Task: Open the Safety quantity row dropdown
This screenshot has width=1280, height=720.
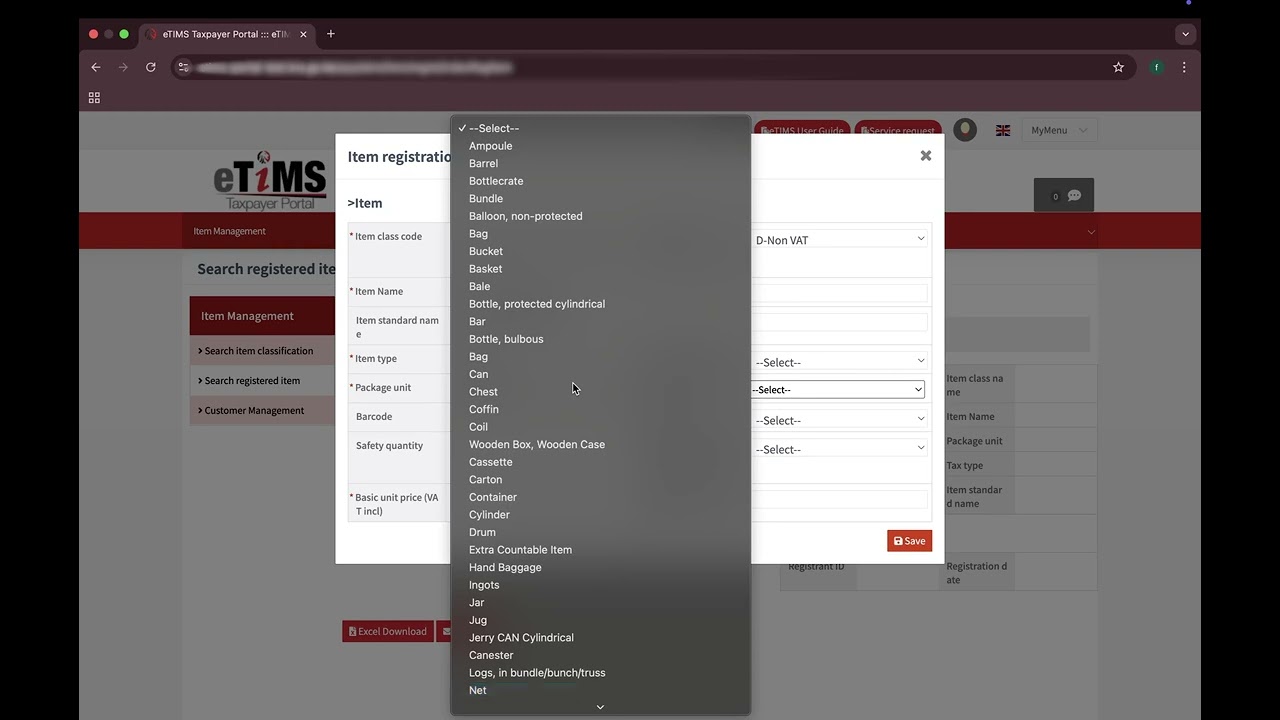Action: (840, 449)
